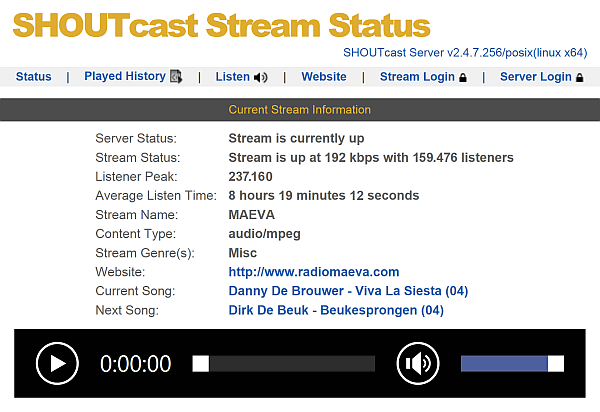Visit the http://www.radiomaeva.com link

tap(314, 272)
